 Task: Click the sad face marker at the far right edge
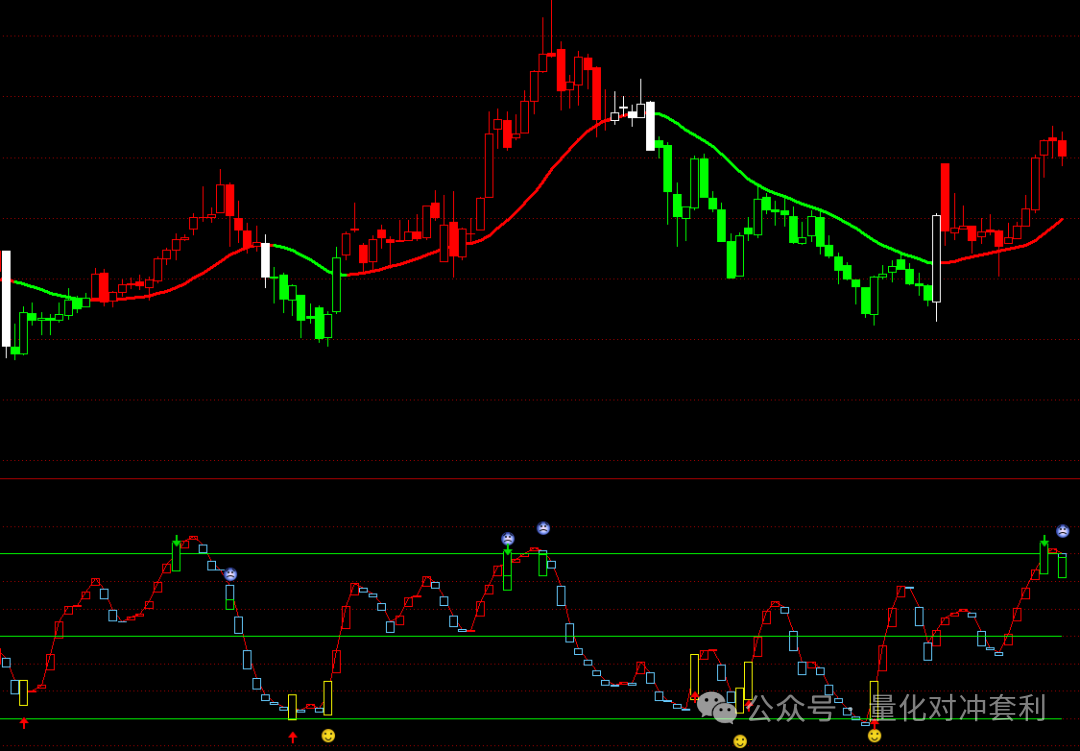point(1063,531)
